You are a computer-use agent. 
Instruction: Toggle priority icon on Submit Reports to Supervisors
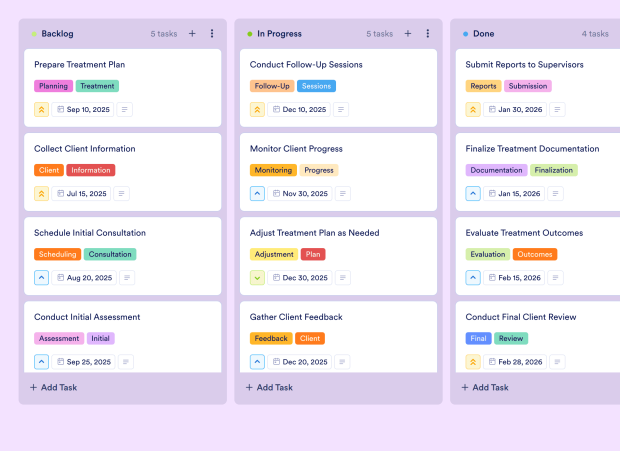(473, 110)
